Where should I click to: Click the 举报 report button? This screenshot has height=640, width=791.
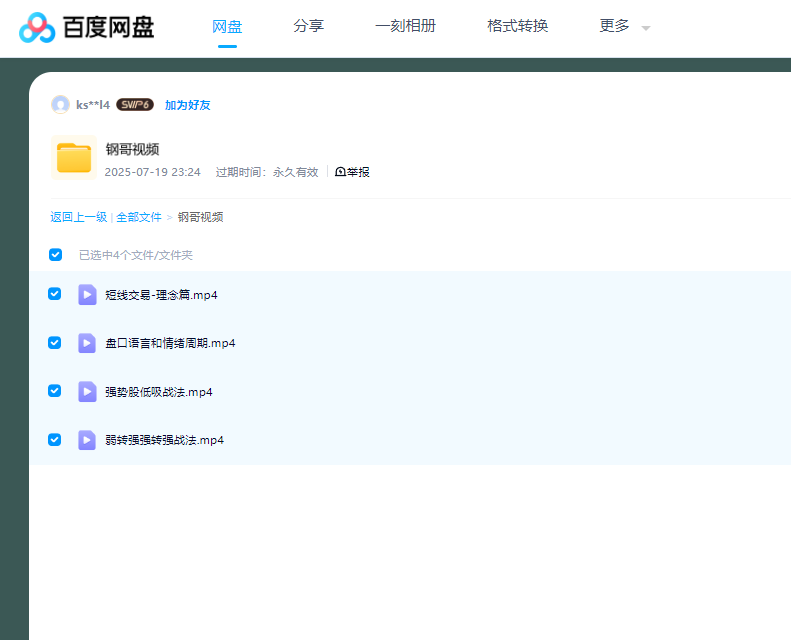click(x=352, y=172)
